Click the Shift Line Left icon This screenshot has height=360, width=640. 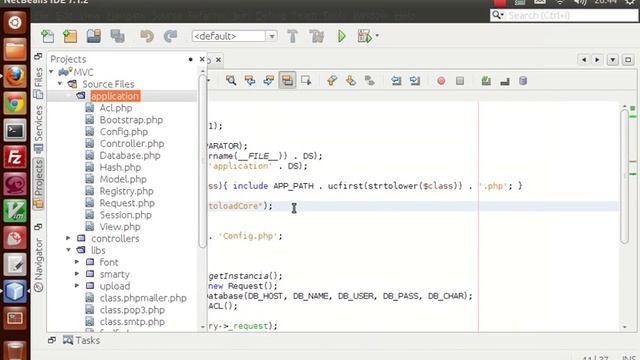pyautogui.click(x=396, y=80)
